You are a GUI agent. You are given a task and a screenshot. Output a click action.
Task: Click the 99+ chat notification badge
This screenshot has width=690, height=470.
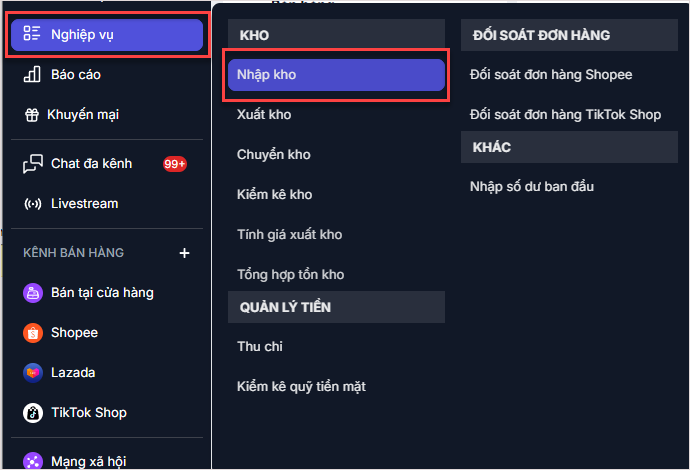pyautogui.click(x=175, y=164)
